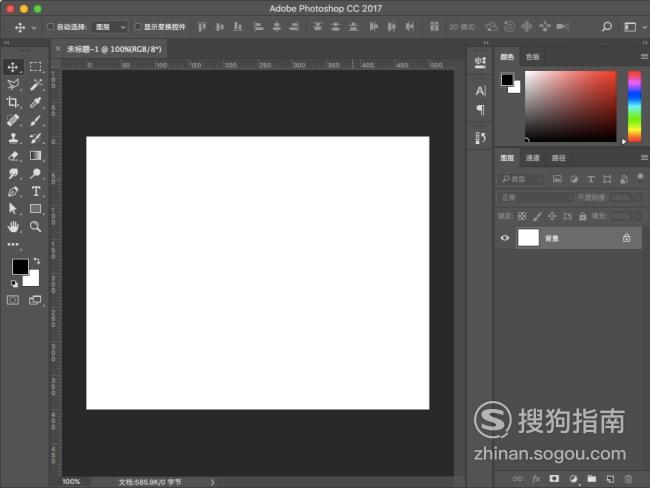Select the Zoom tool
This screenshot has height=488, width=650.
[x=35, y=226]
